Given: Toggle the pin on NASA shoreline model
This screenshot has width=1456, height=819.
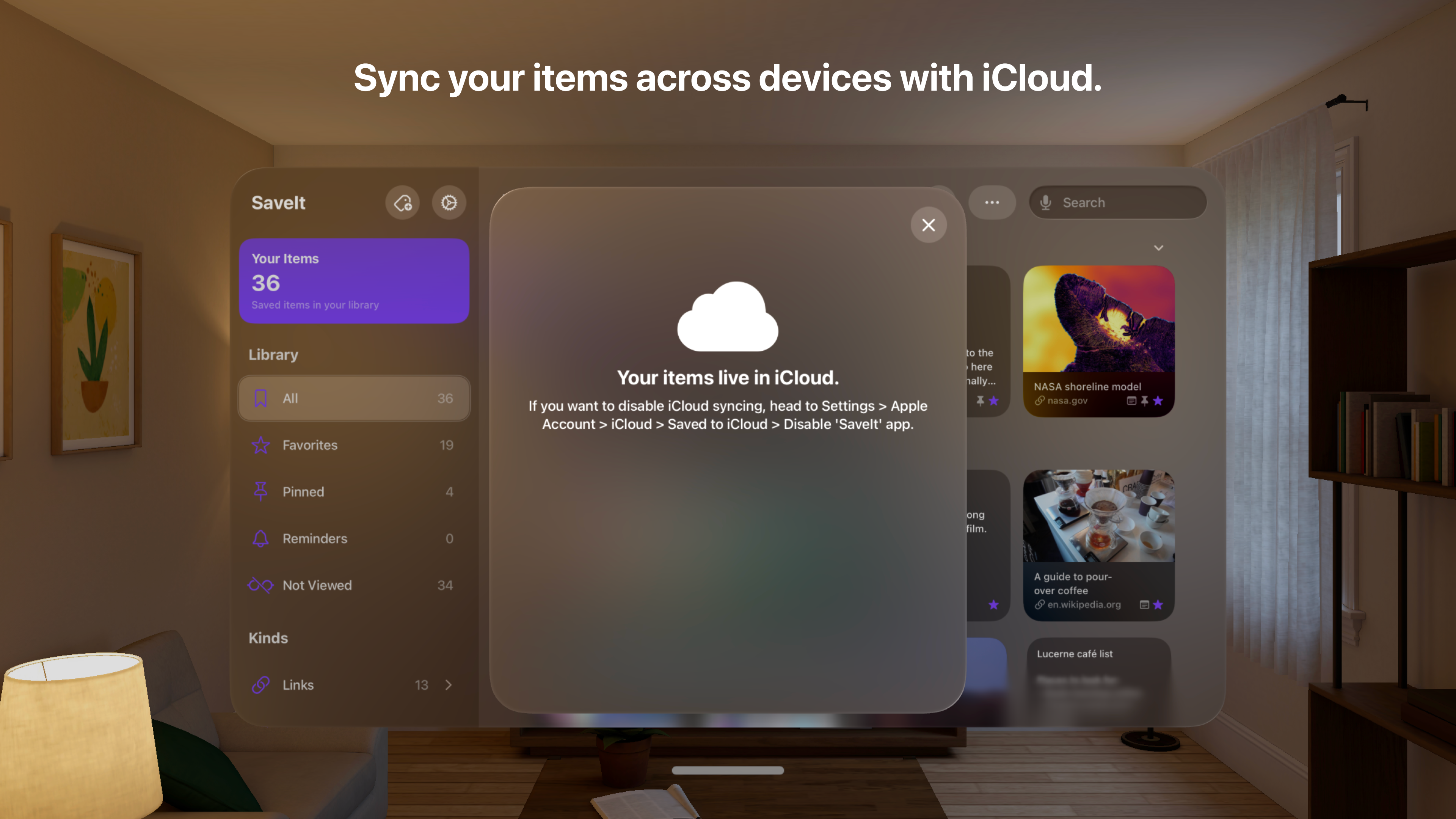Looking at the screenshot, I should (1144, 401).
